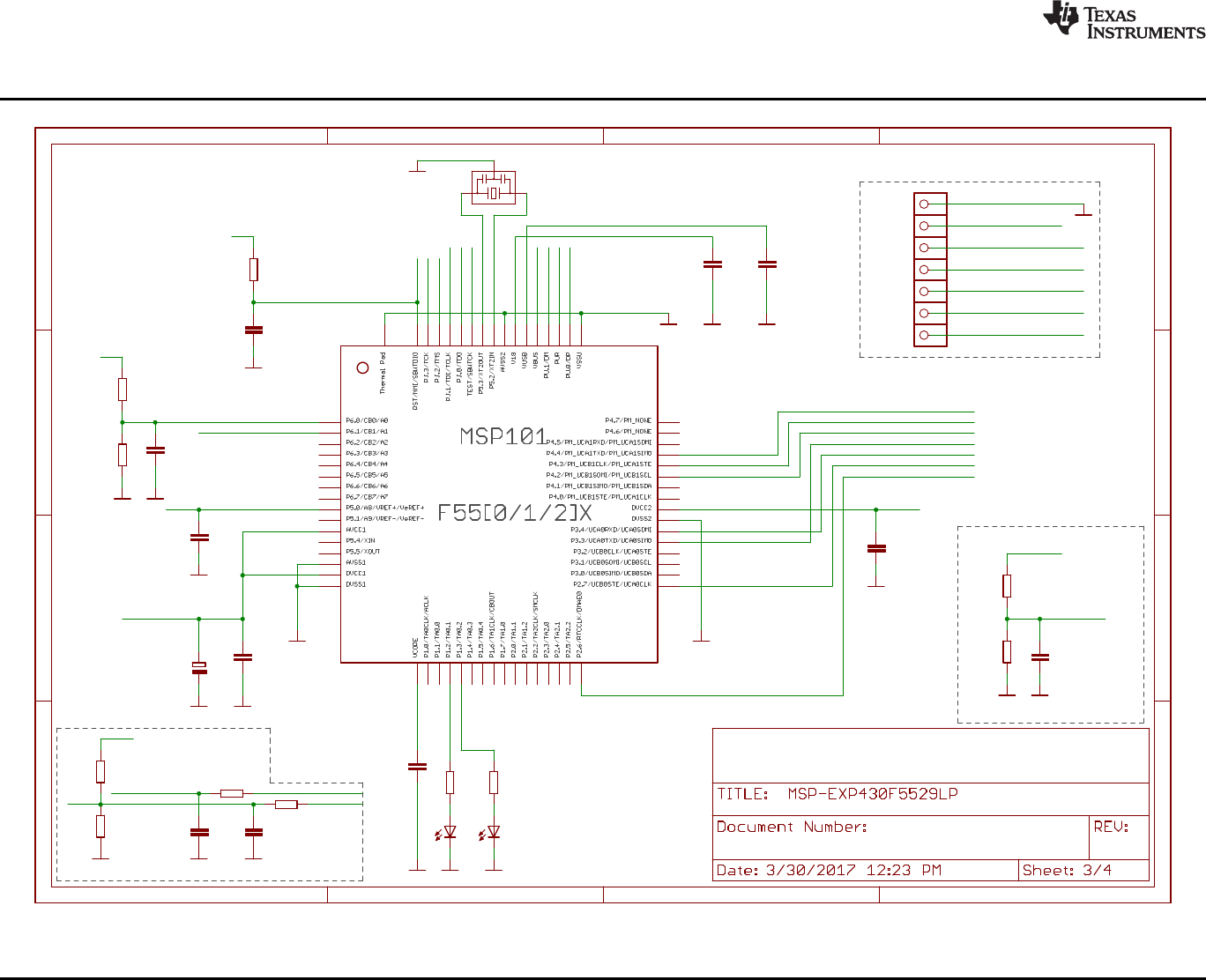Viewport: 1206px width, 980px height.
Task: Click the pin 1 marker circle on the chip
Action: coord(362,367)
